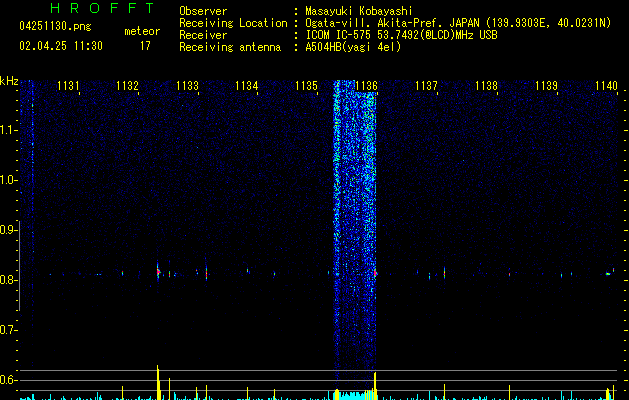Click the 'Receiving antenna' label
The width and height of the screenshot is (629, 400).
click(x=230, y=47)
